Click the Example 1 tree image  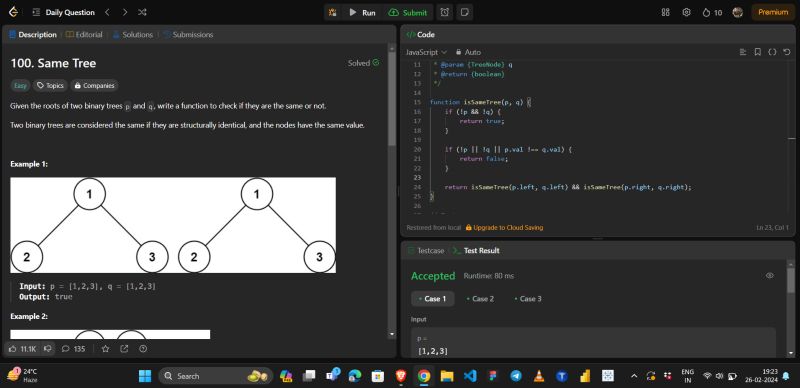click(x=173, y=225)
